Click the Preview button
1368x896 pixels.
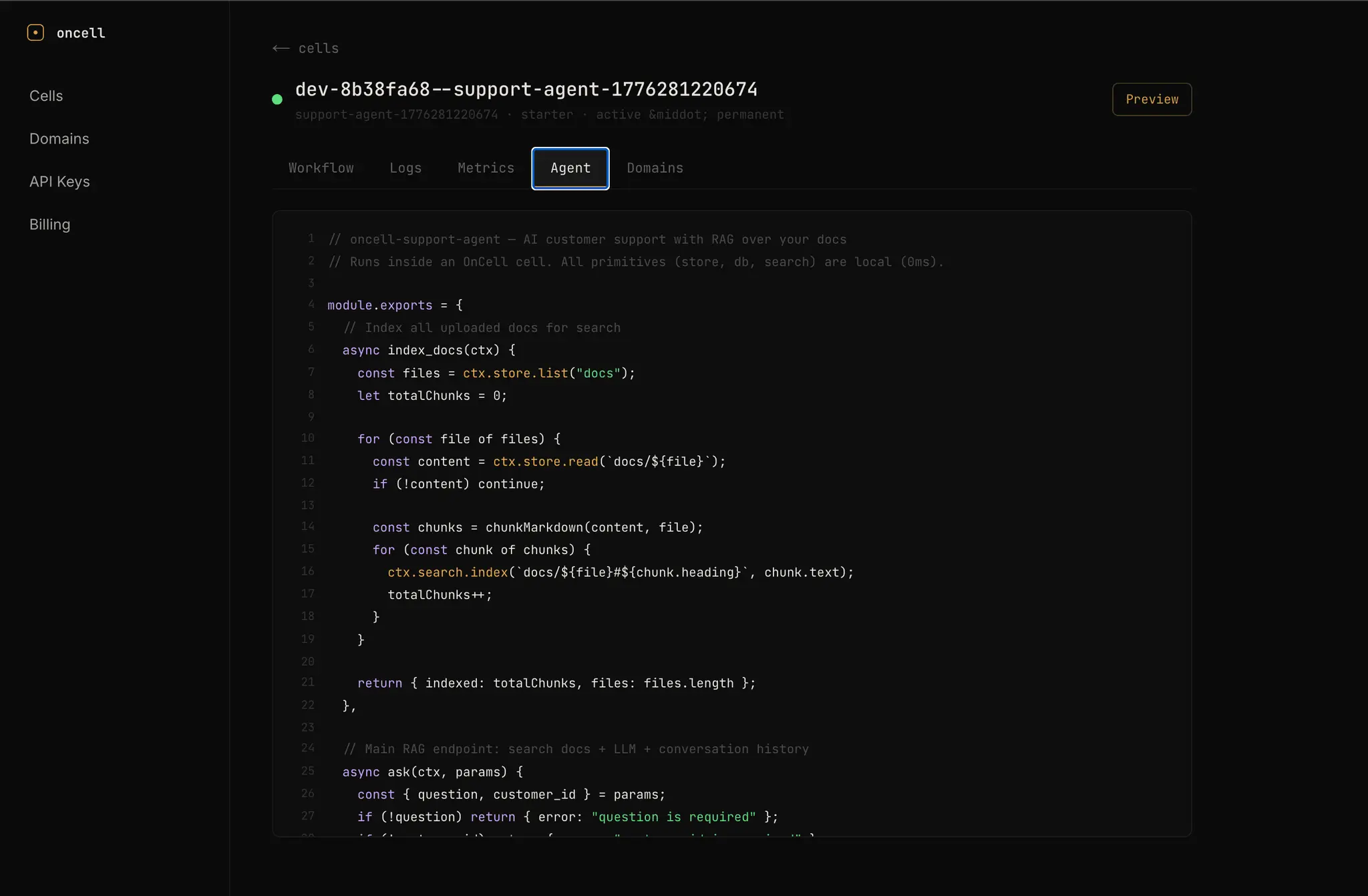1152,99
